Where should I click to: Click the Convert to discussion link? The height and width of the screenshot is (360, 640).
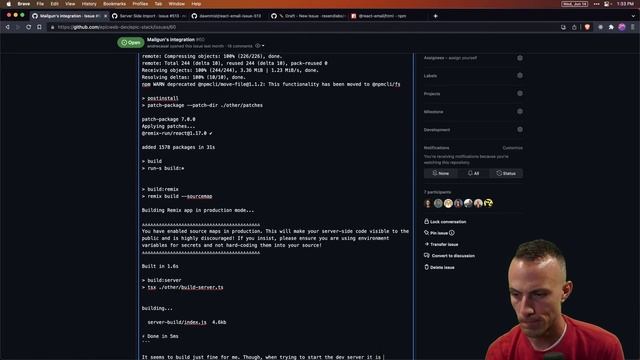pos(453,256)
